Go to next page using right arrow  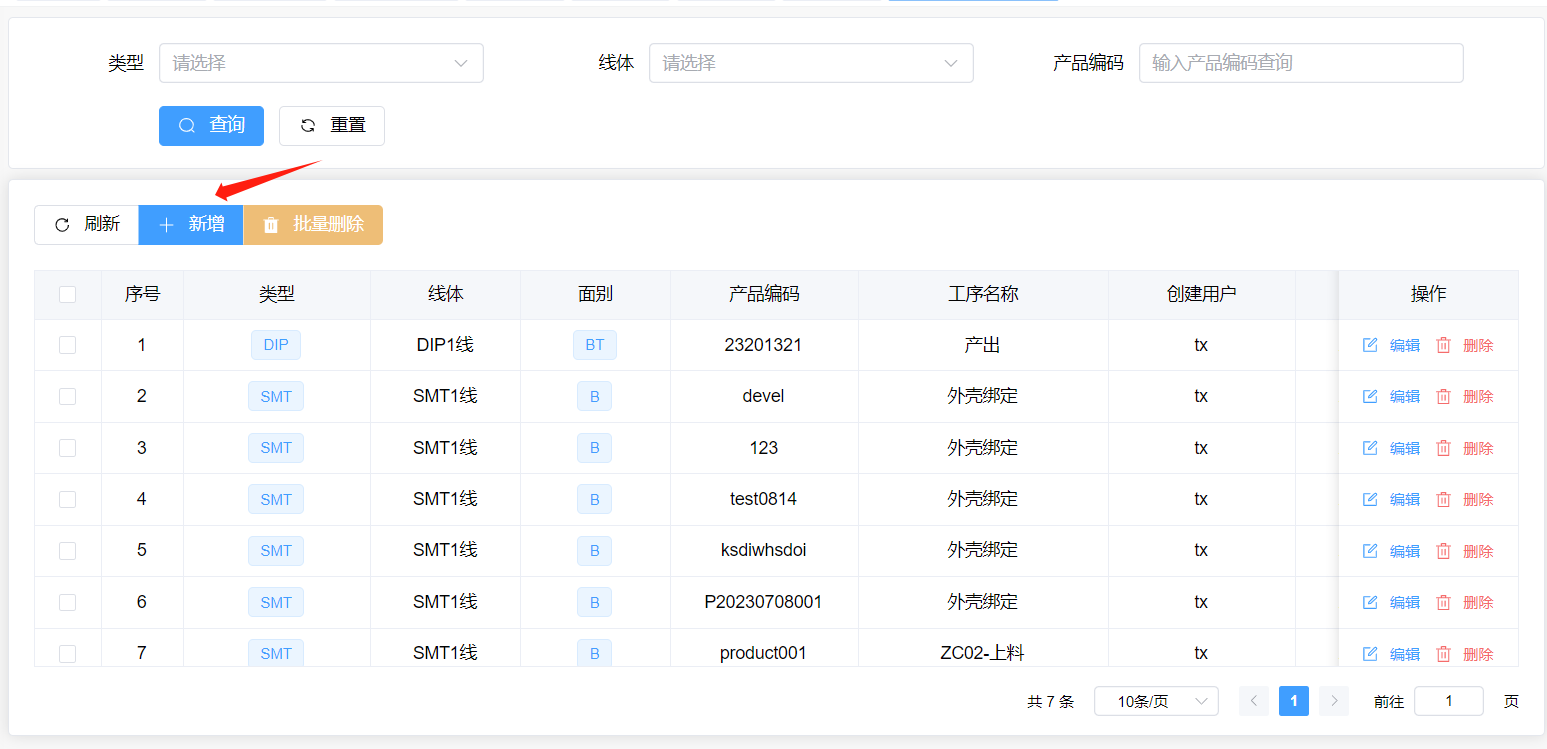point(1333,701)
